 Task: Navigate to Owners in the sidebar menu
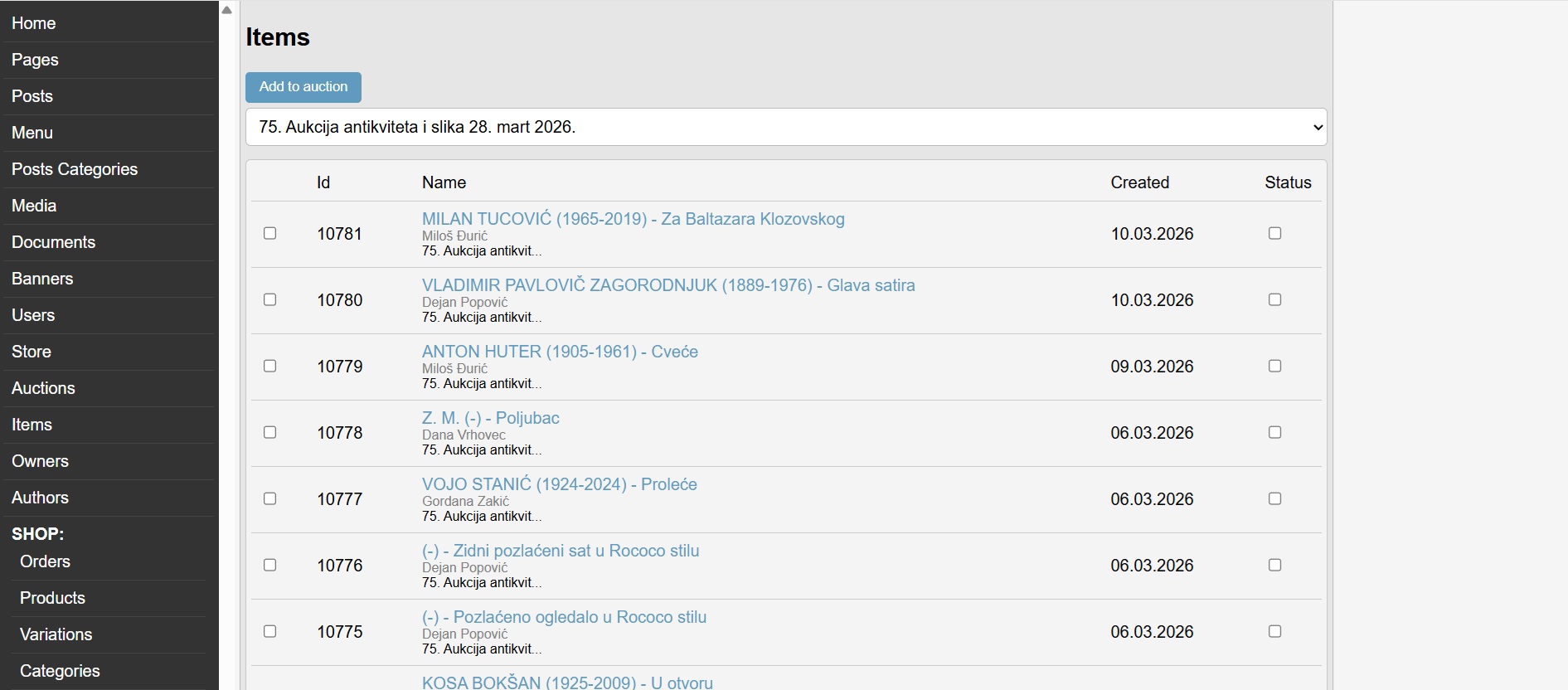(40, 461)
